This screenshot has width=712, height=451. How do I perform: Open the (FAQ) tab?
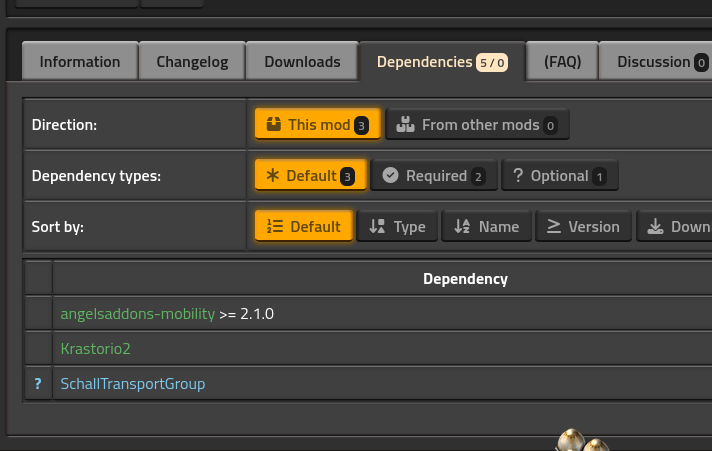tap(562, 61)
